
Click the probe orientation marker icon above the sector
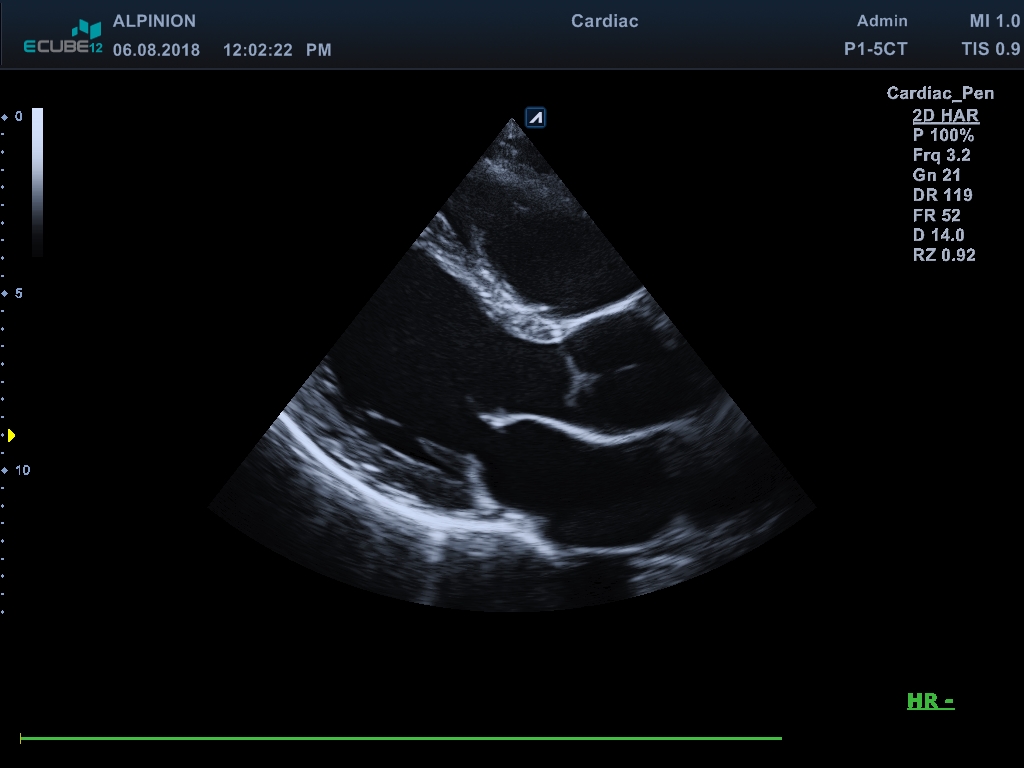(536, 118)
